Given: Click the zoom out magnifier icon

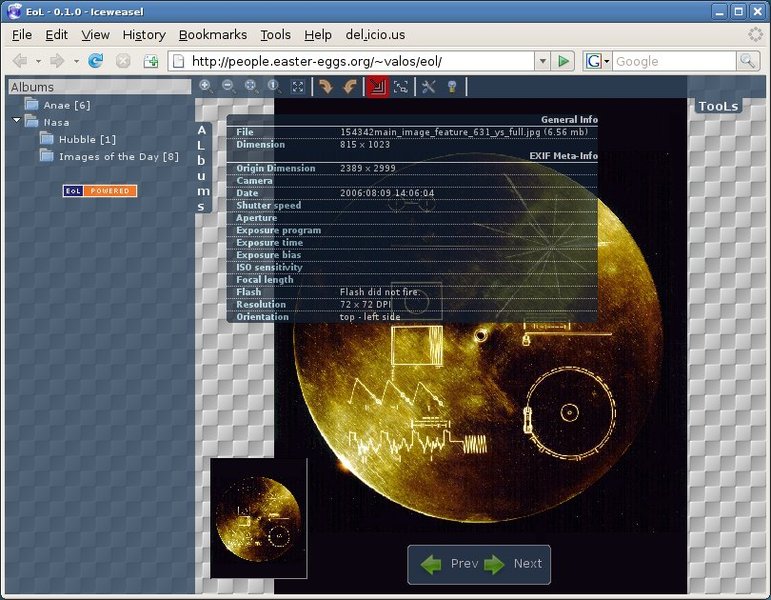Looking at the screenshot, I should 229,87.
